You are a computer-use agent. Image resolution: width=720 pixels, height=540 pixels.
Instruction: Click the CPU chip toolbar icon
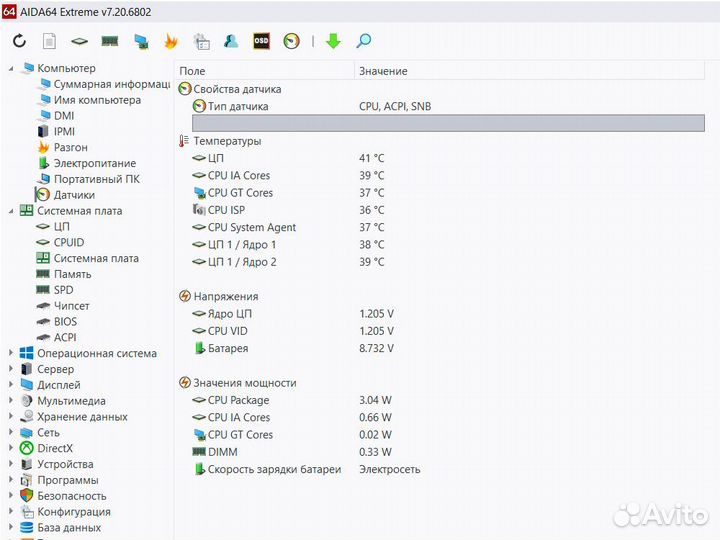click(79, 41)
